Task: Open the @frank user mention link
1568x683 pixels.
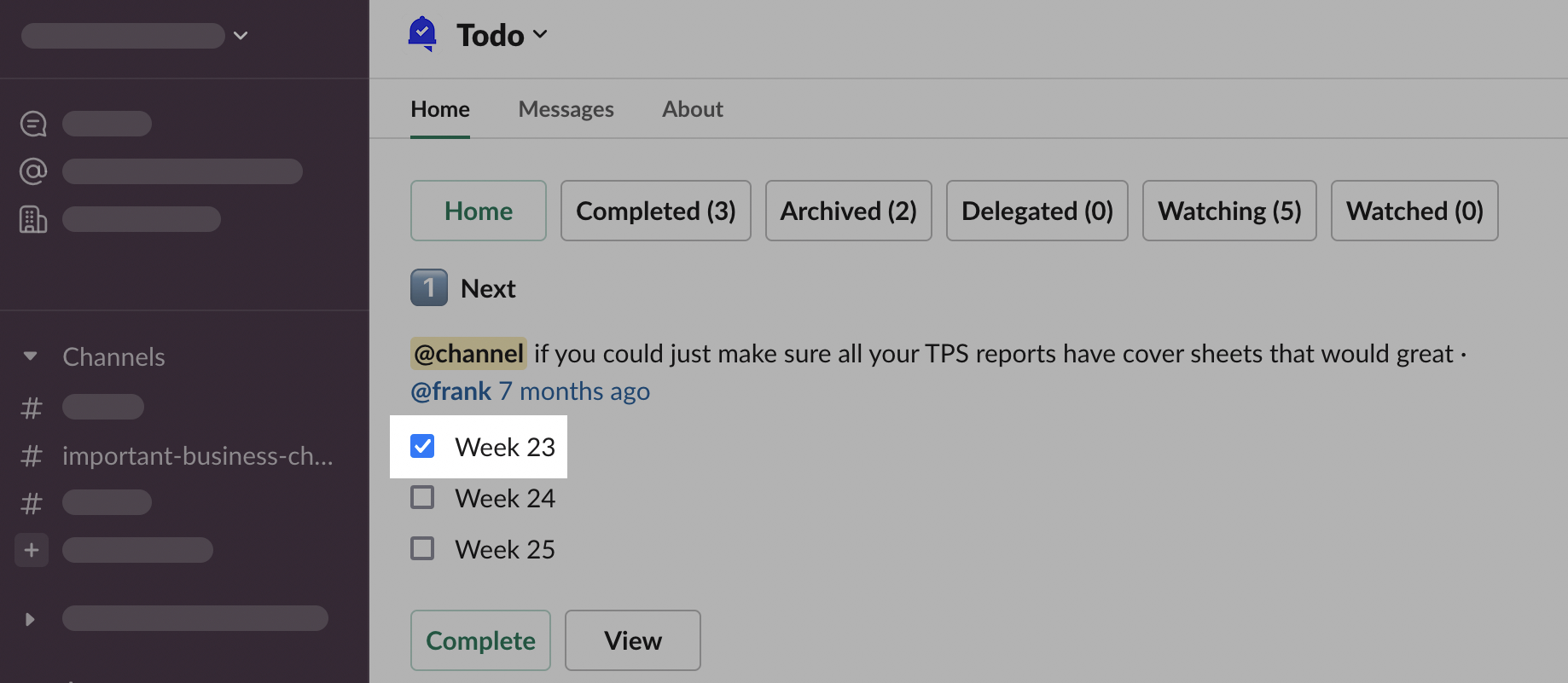Action: pyautogui.click(x=450, y=391)
